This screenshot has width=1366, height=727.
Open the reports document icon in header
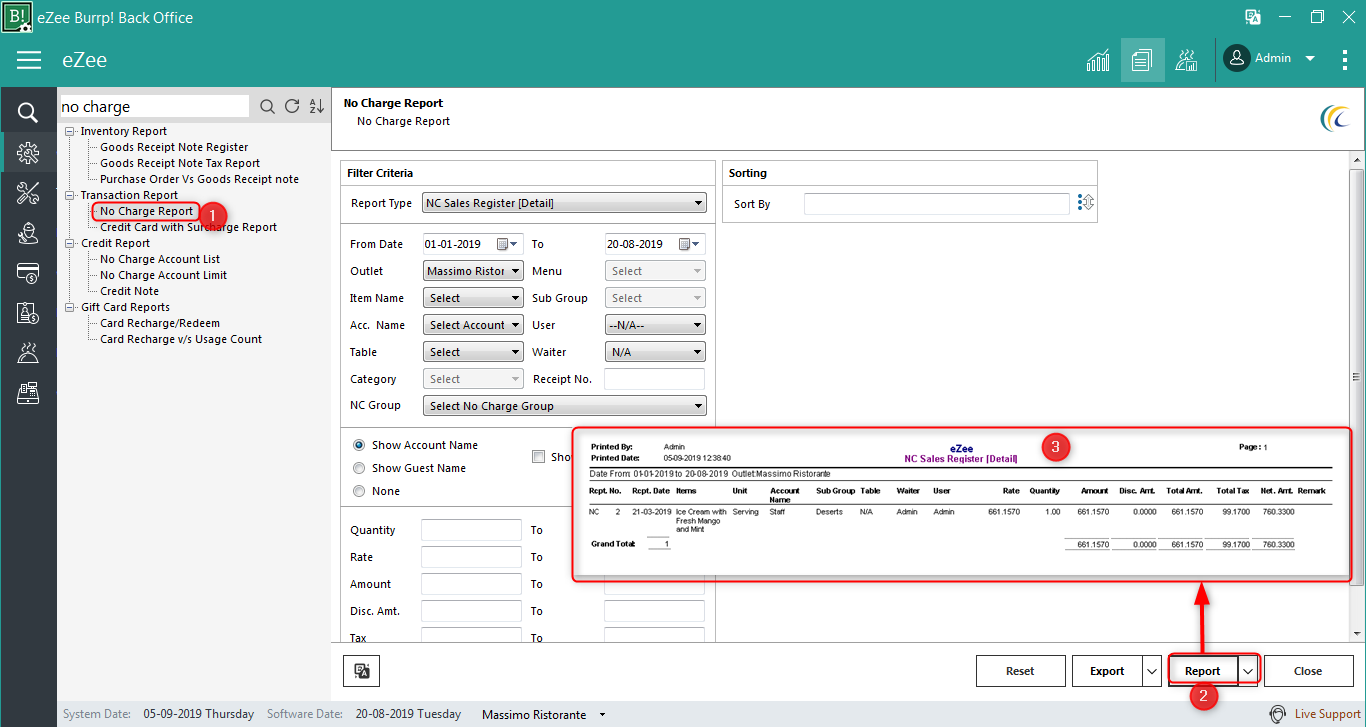[x=1142, y=60]
